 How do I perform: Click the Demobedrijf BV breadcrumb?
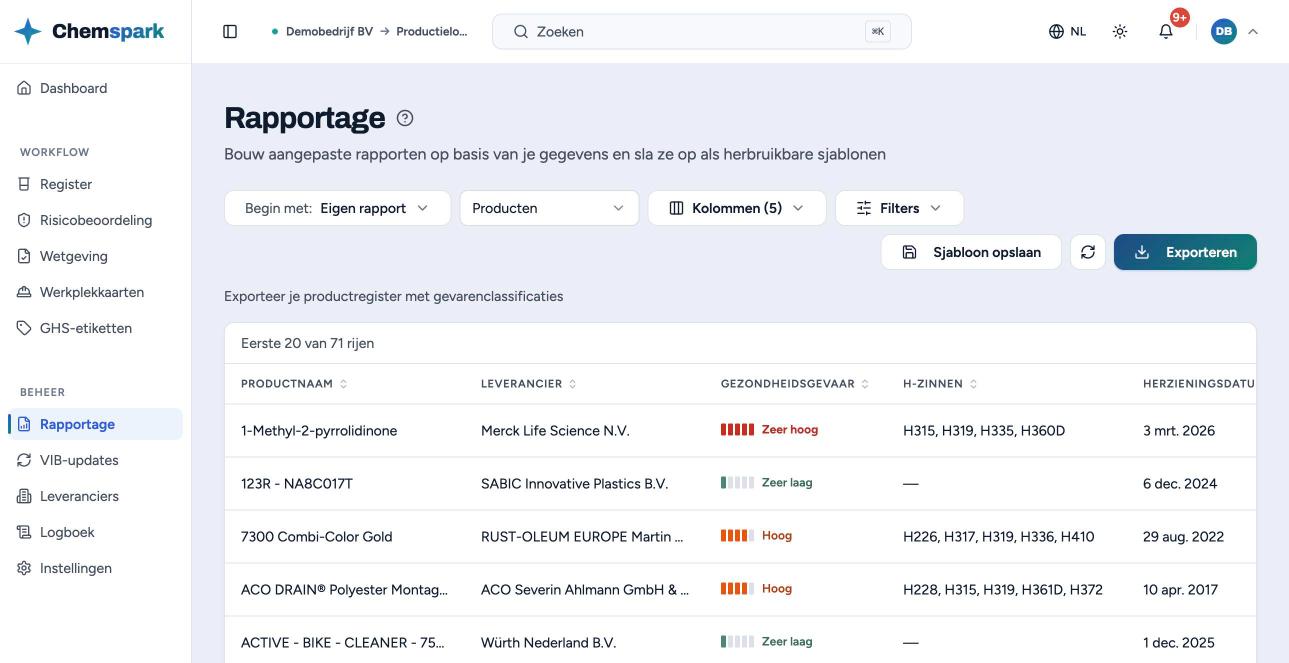pos(329,32)
